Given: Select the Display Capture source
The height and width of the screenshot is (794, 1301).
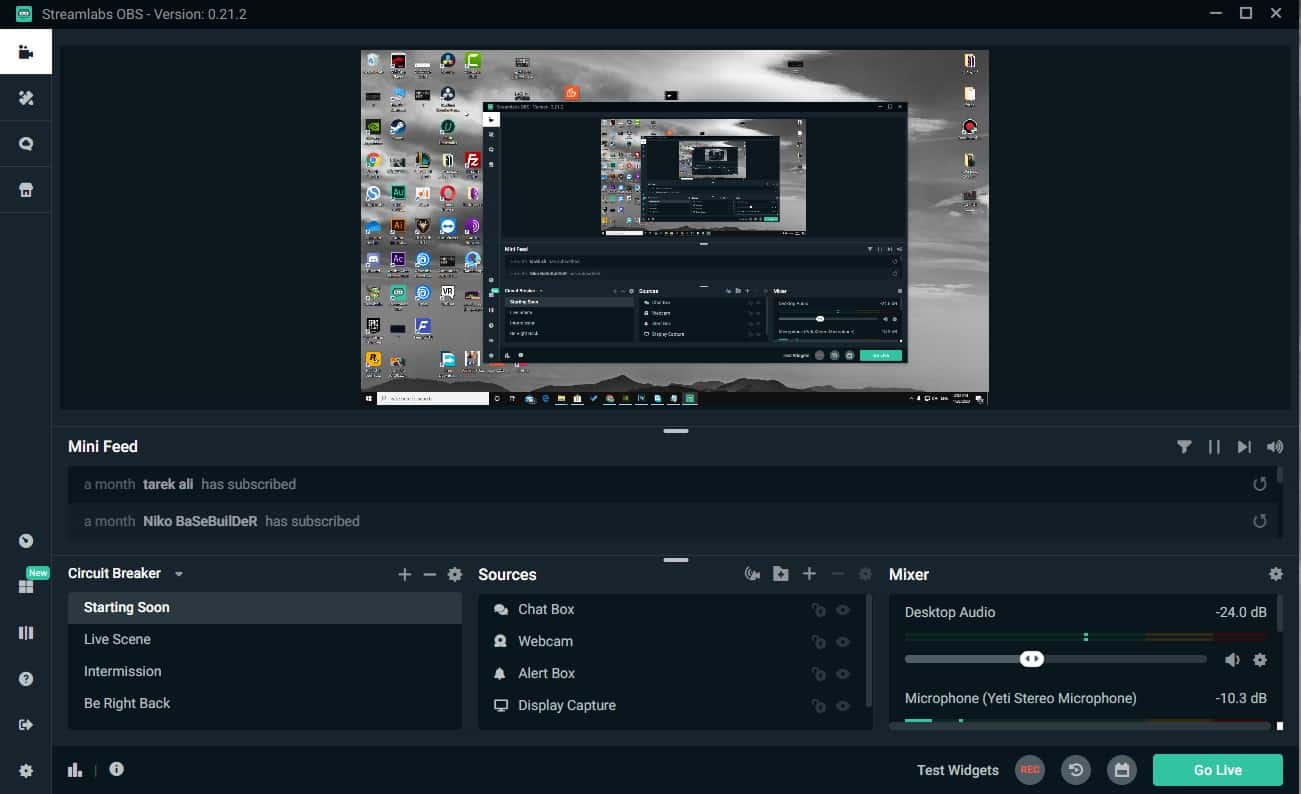Looking at the screenshot, I should pyautogui.click(x=670, y=705).
